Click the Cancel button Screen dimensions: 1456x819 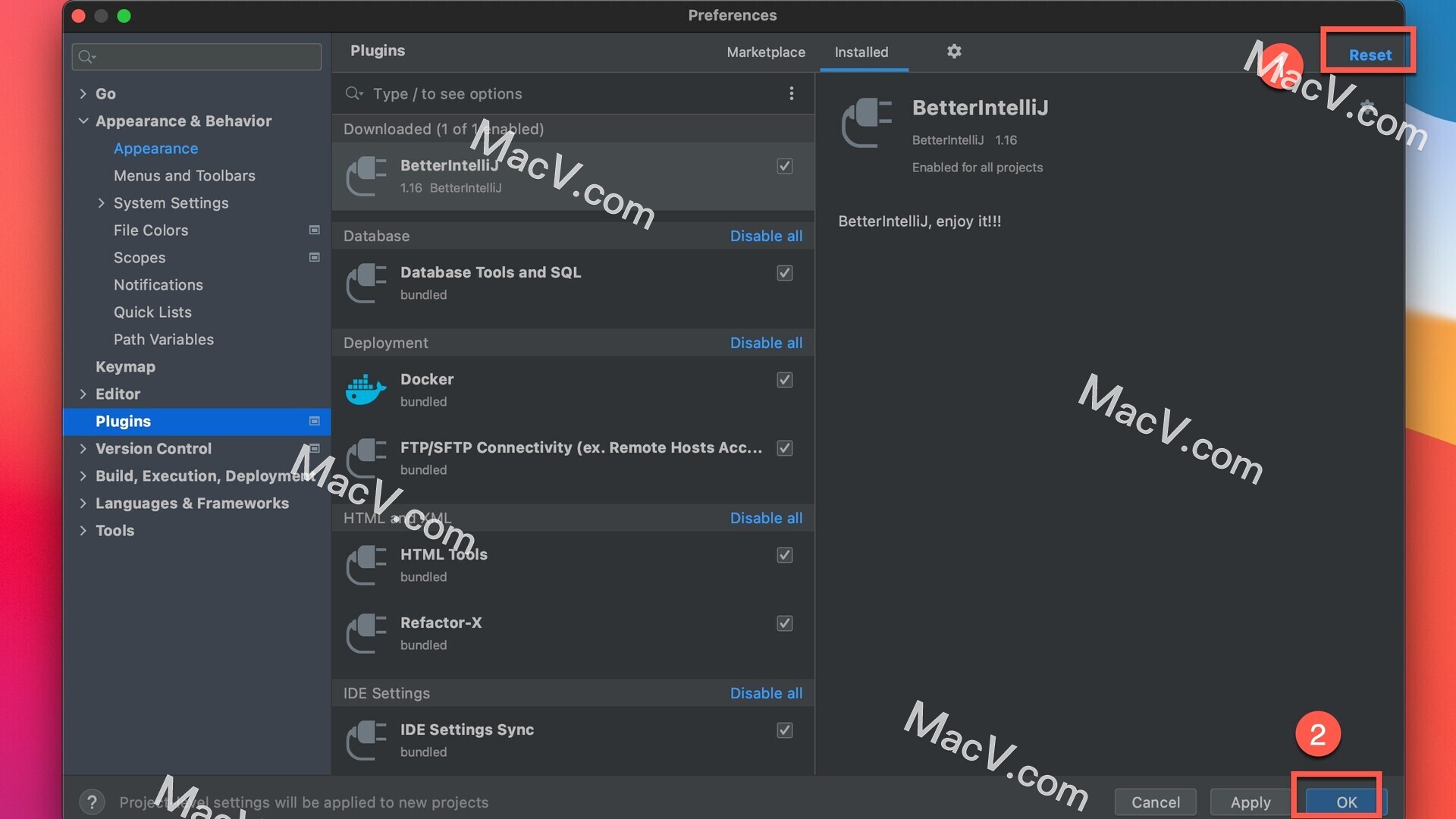(x=1156, y=802)
